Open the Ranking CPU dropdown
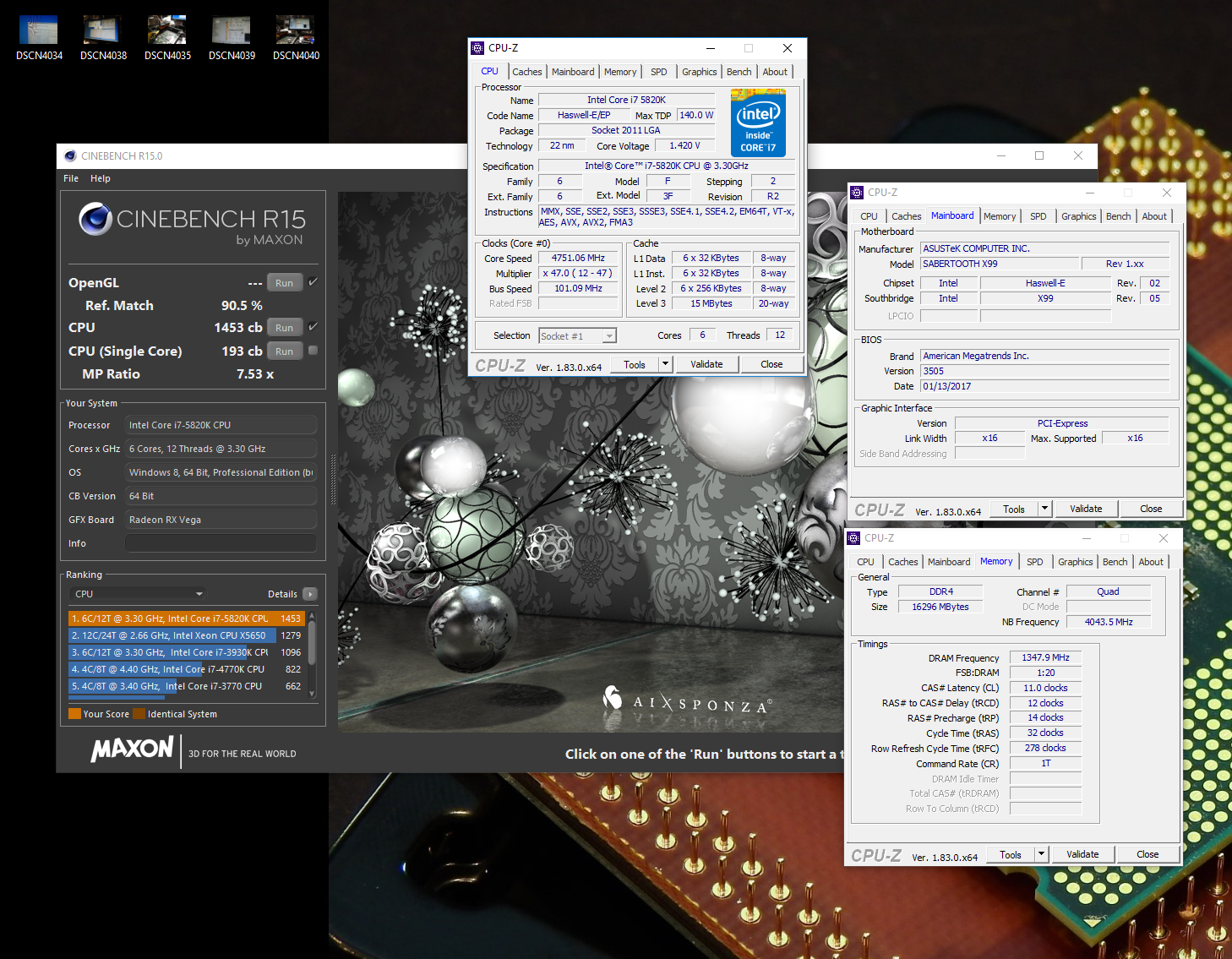This screenshot has height=959, width=1232. 138,594
